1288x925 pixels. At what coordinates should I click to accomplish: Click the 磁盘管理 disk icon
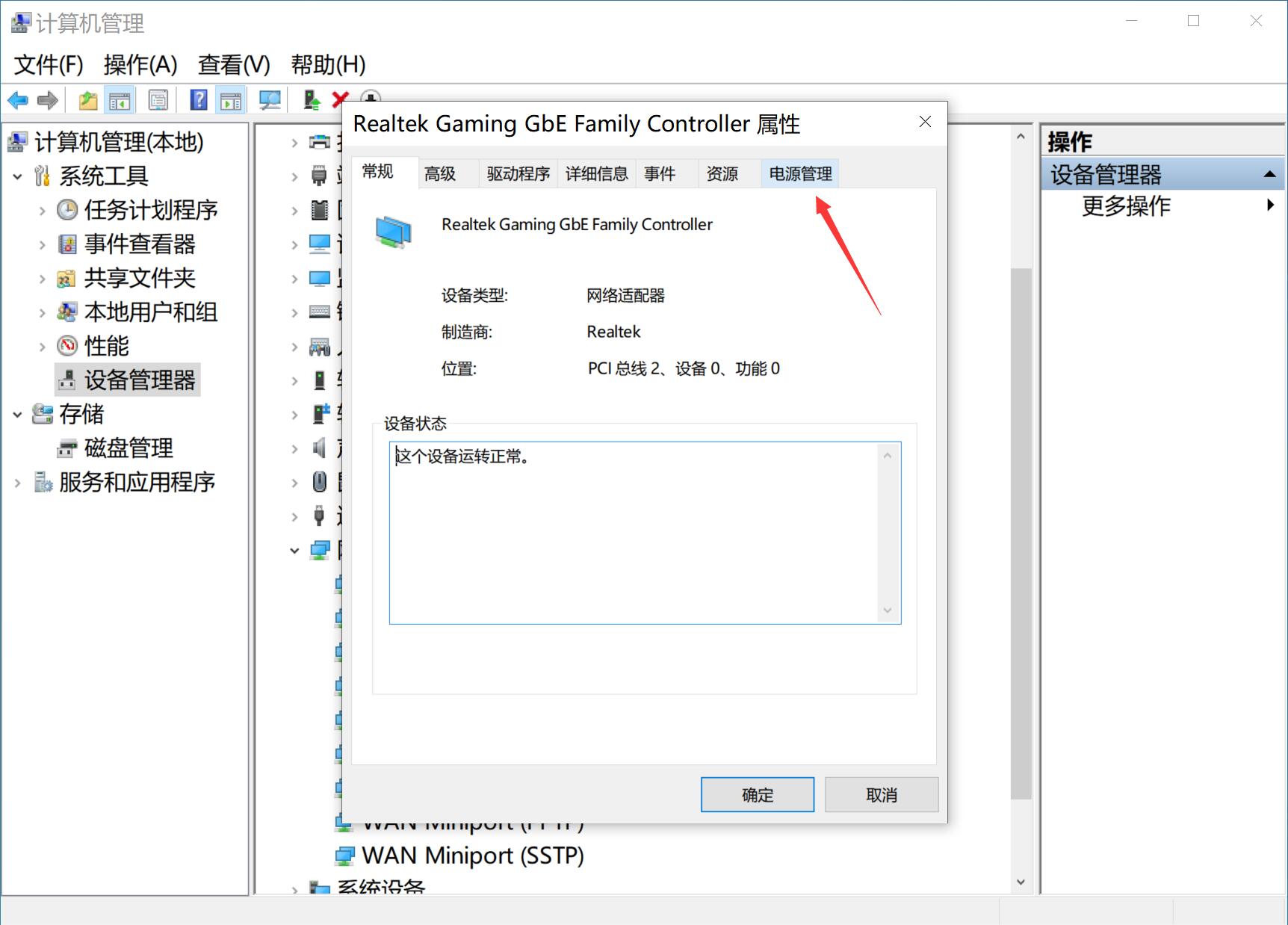click(67, 448)
